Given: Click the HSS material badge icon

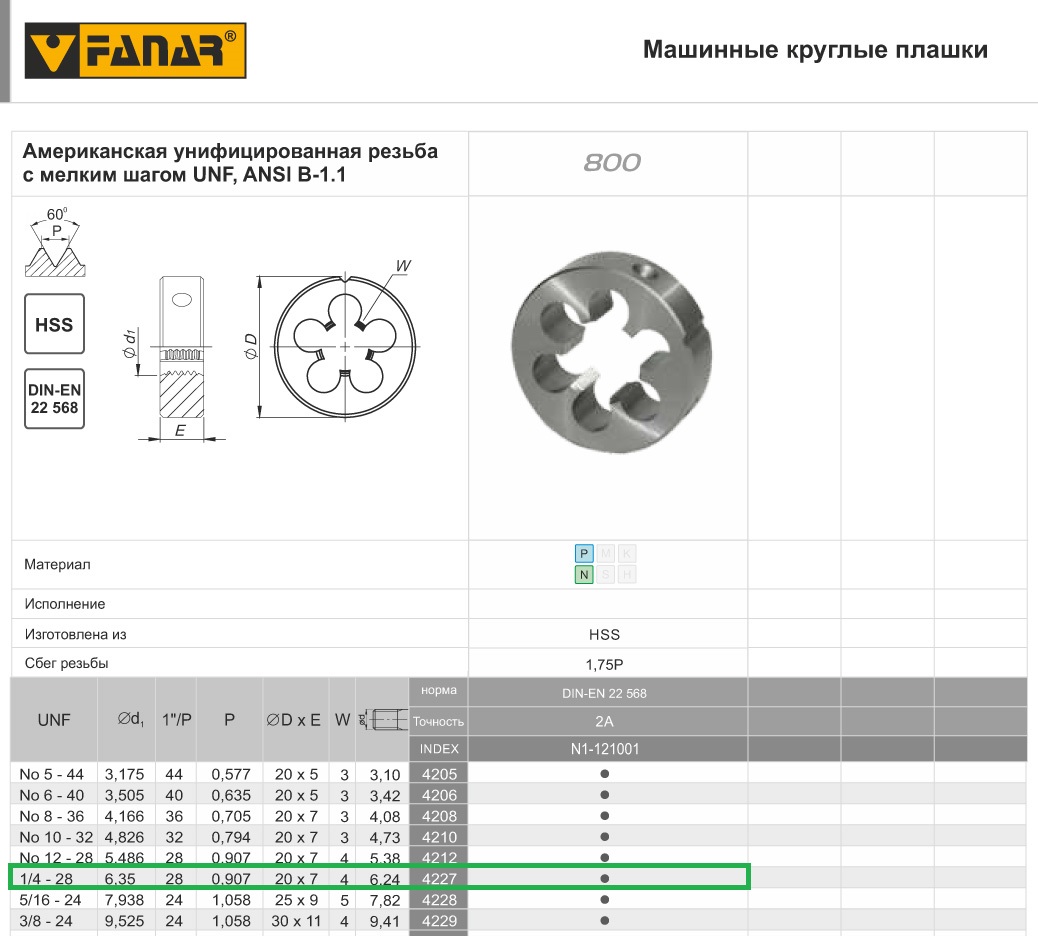Looking at the screenshot, I should pos(54,324).
